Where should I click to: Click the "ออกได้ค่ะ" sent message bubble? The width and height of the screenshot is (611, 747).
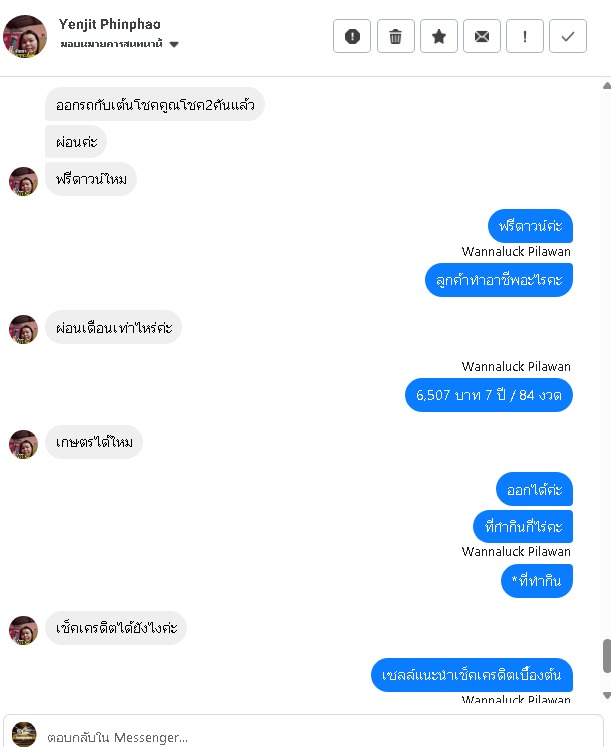pos(534,489)
